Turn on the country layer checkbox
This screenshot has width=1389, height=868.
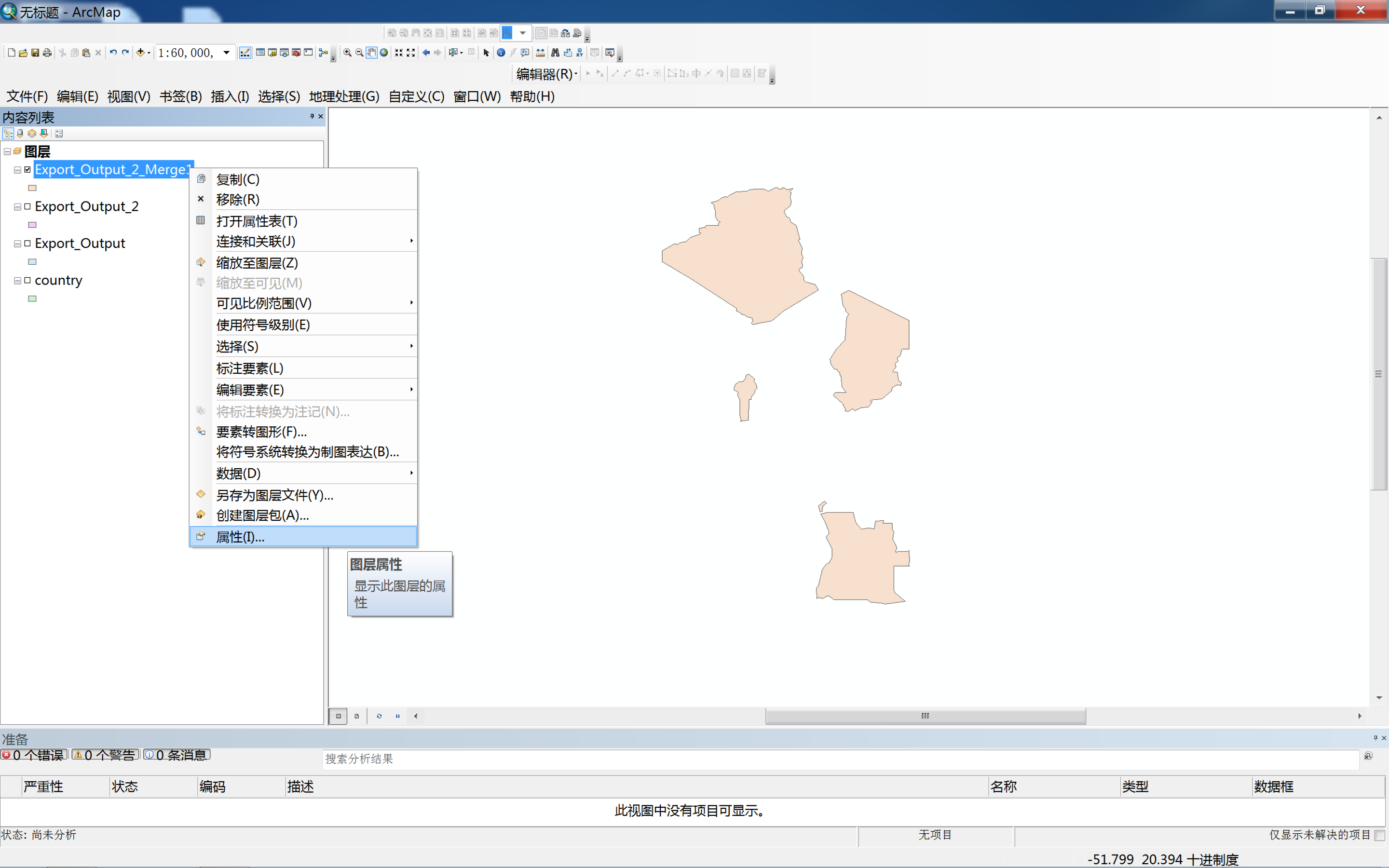click(27, 280)
